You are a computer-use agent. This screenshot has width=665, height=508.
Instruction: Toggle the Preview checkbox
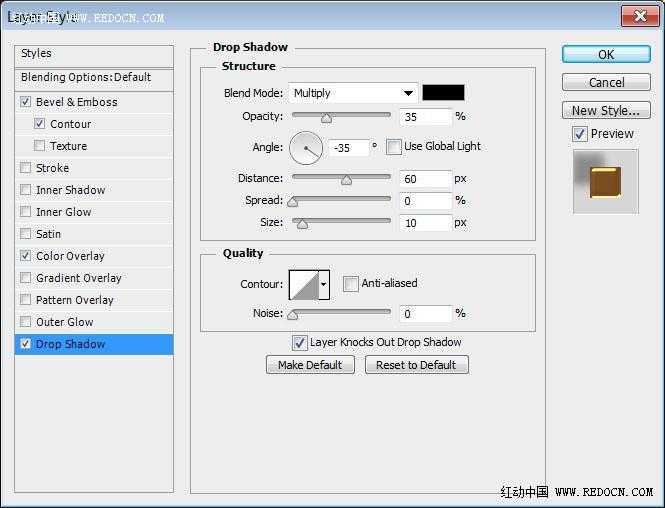(x=580, y=134)
